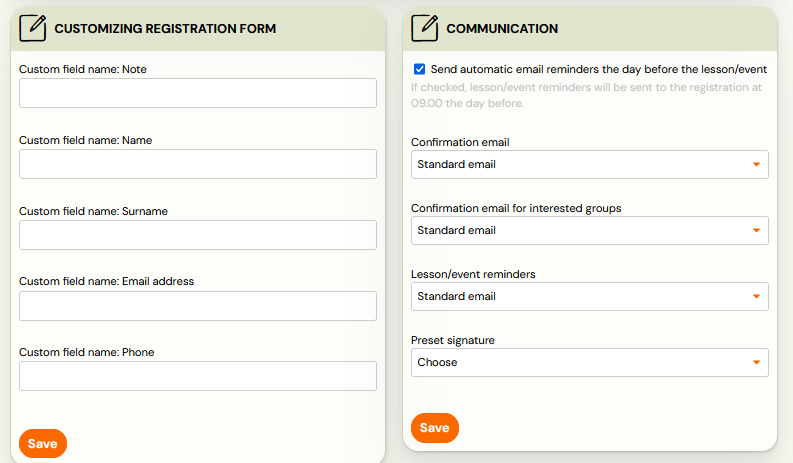This screenshot has width=793, height=463.
Task: Click the Note custom field name input
Action: (198, 93)
